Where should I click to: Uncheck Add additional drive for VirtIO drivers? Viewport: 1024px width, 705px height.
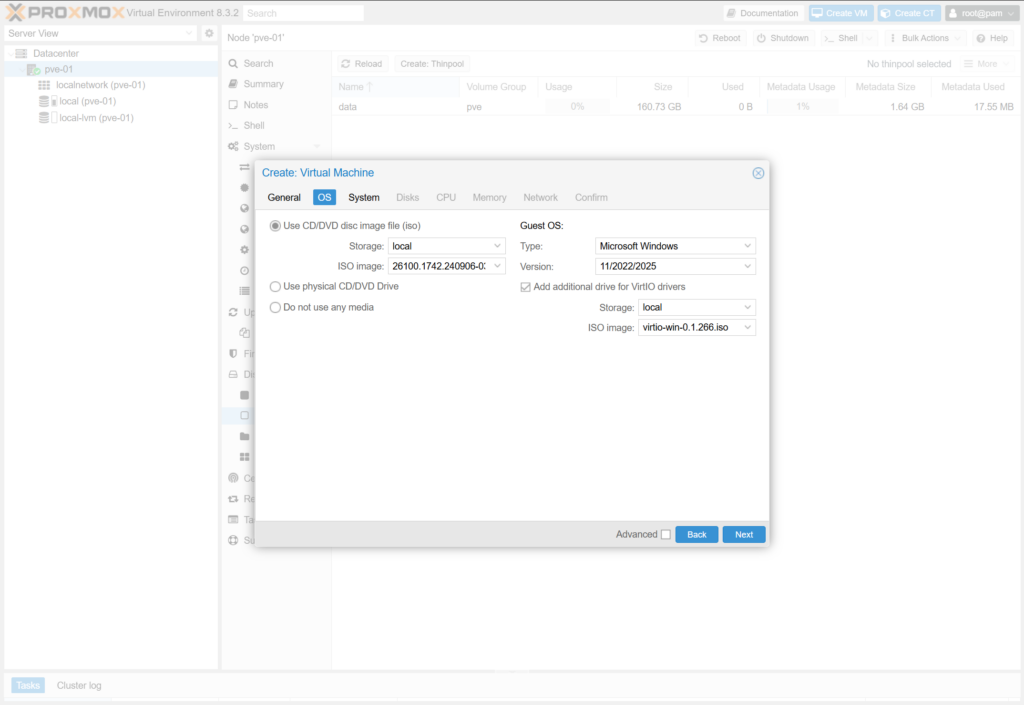point(526,287)
